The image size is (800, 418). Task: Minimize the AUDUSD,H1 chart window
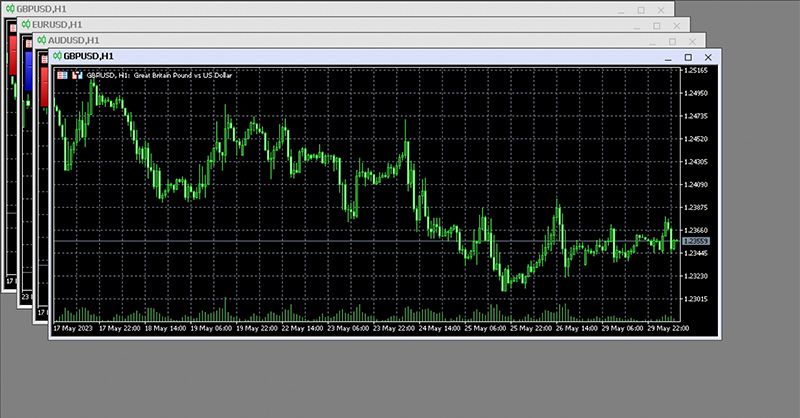652,41
